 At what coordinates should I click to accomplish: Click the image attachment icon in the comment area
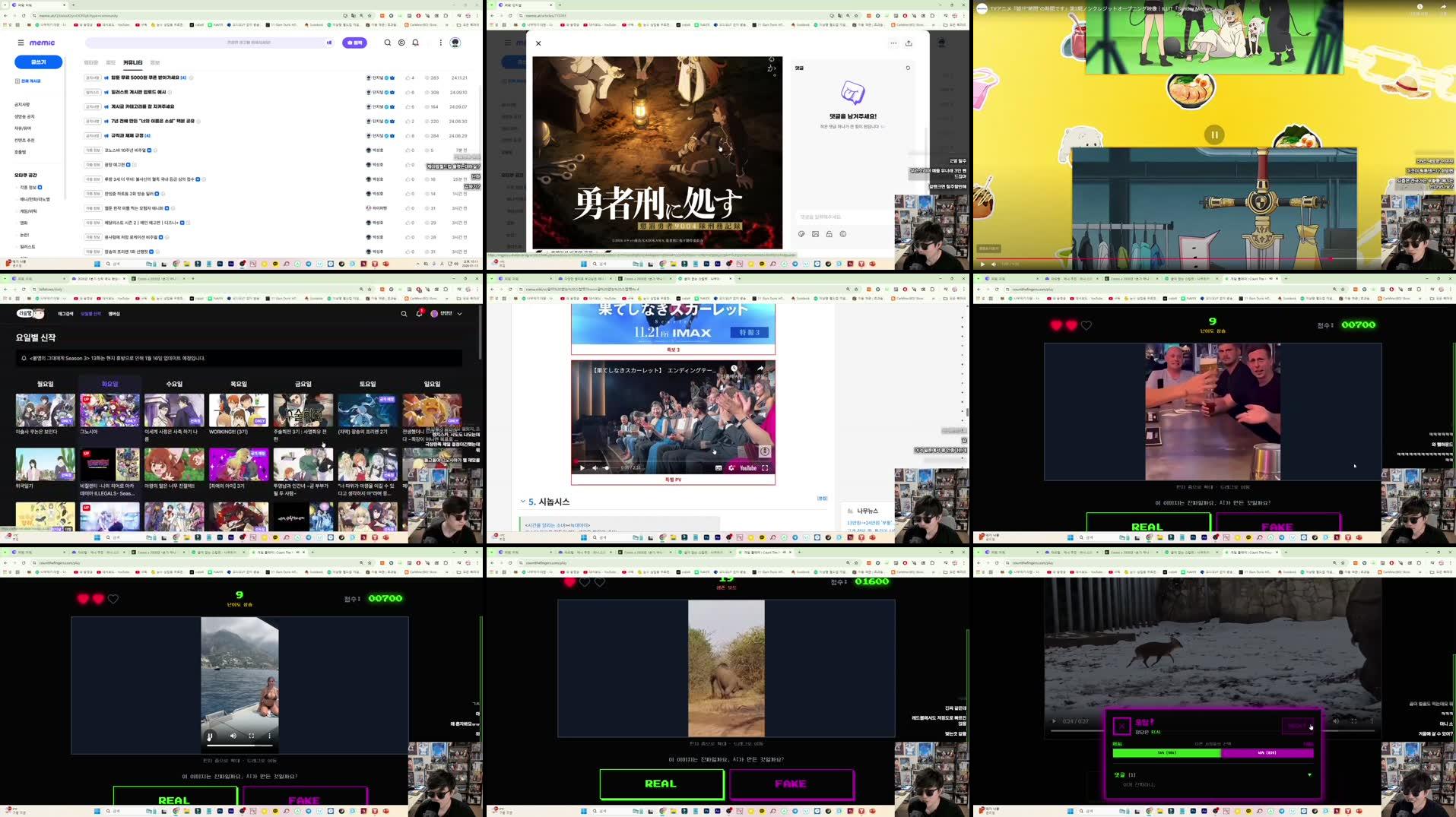[815, 236]
